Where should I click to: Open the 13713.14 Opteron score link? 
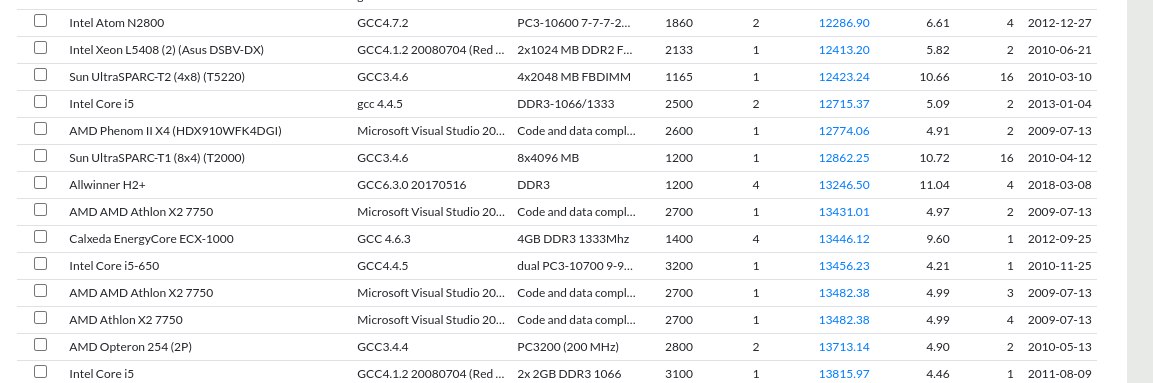tap(844, 347)
